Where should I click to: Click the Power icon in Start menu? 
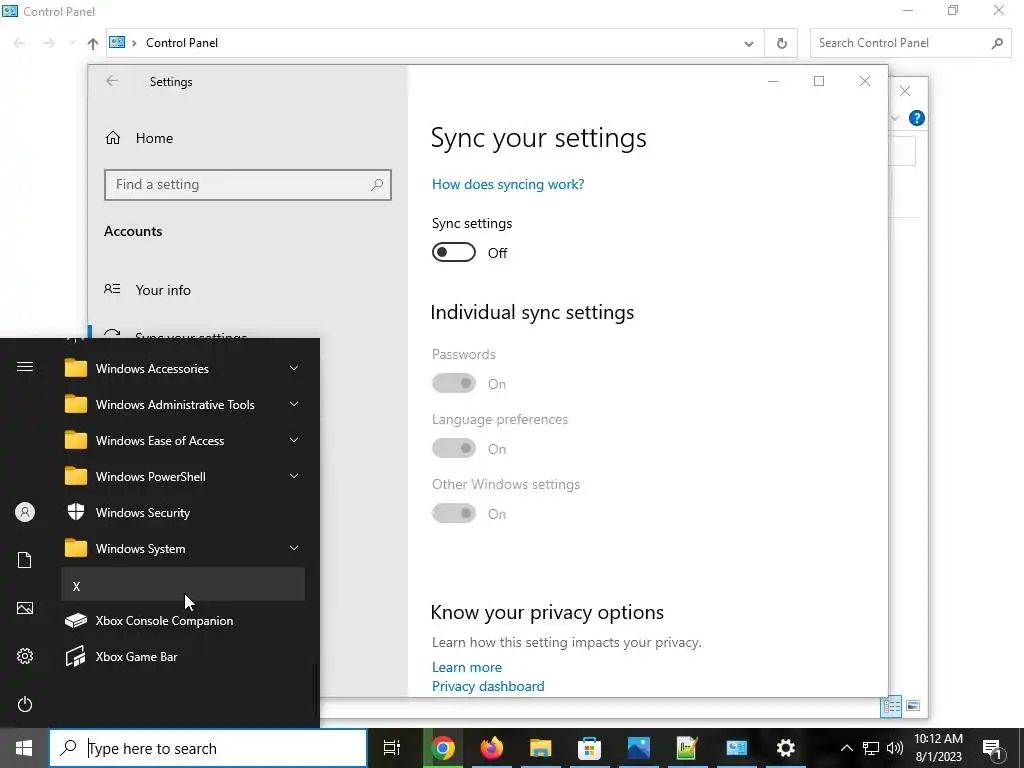pos(25,704)
